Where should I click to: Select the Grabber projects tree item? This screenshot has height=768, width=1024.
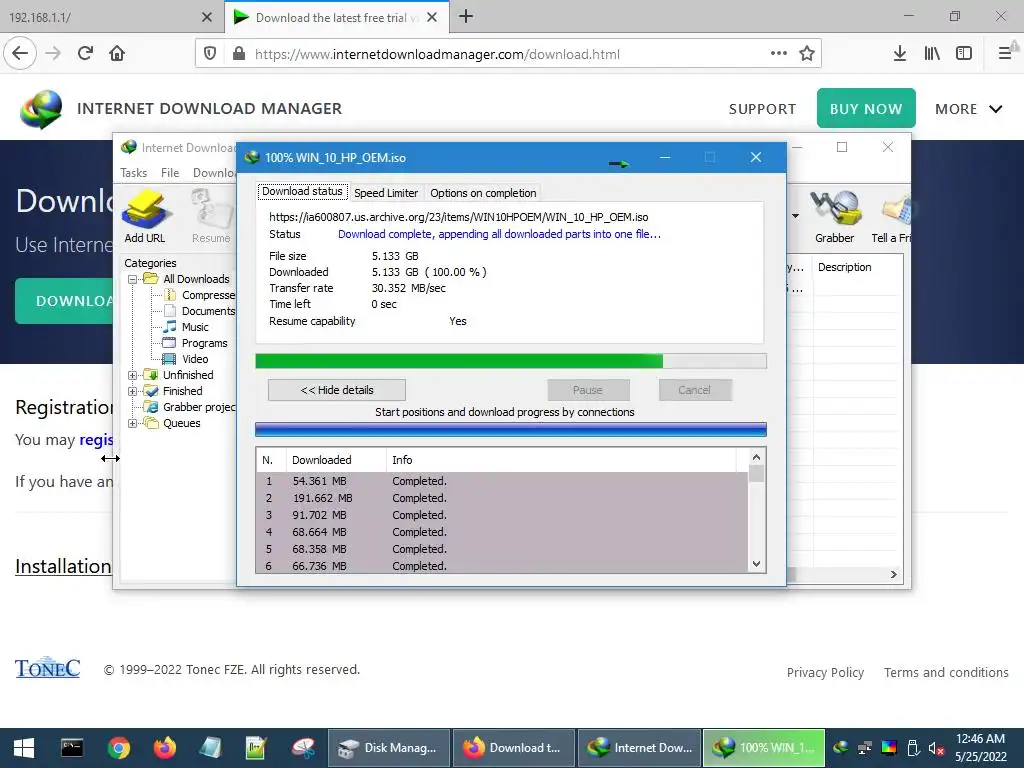199,408
